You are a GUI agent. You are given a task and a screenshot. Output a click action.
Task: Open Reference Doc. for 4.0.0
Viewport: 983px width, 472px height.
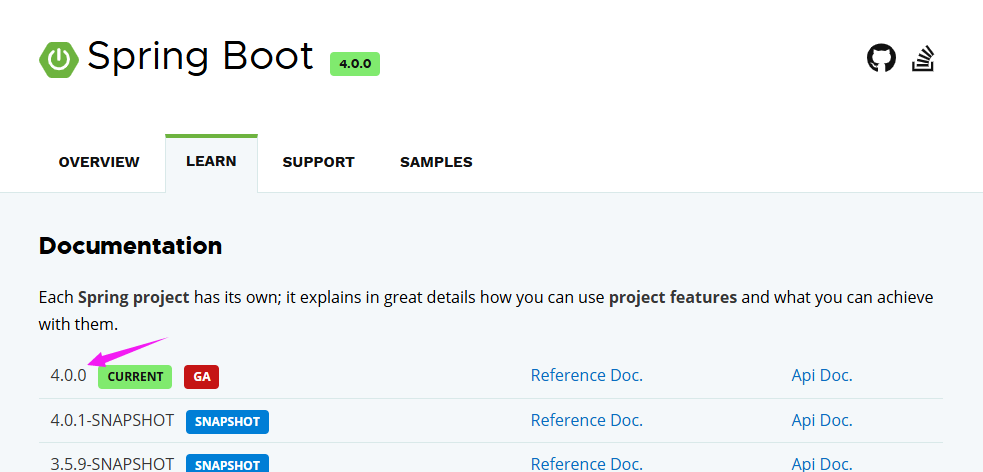(587, 375)
